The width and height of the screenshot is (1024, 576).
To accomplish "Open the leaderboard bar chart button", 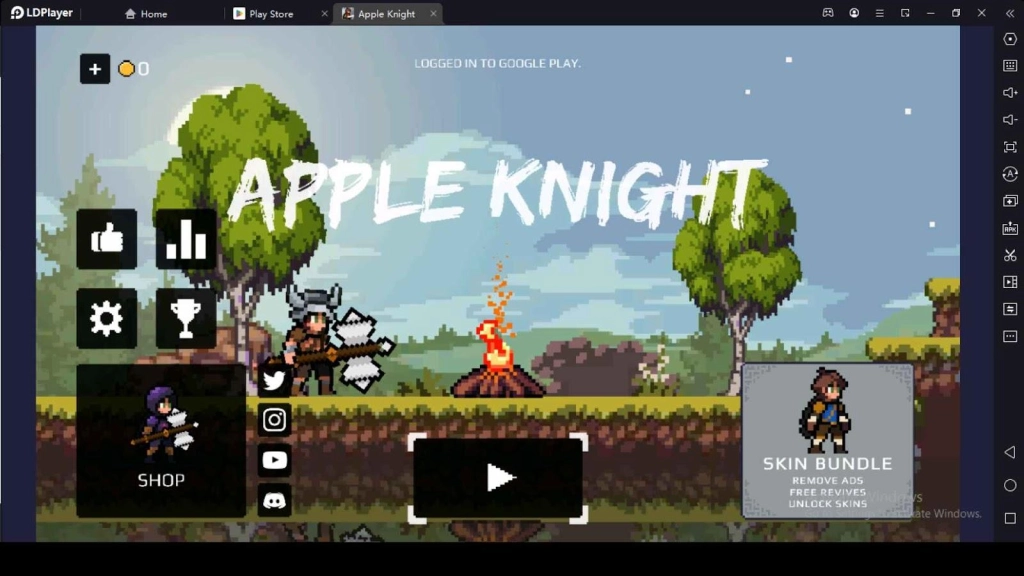I will [x=186, y=239].
